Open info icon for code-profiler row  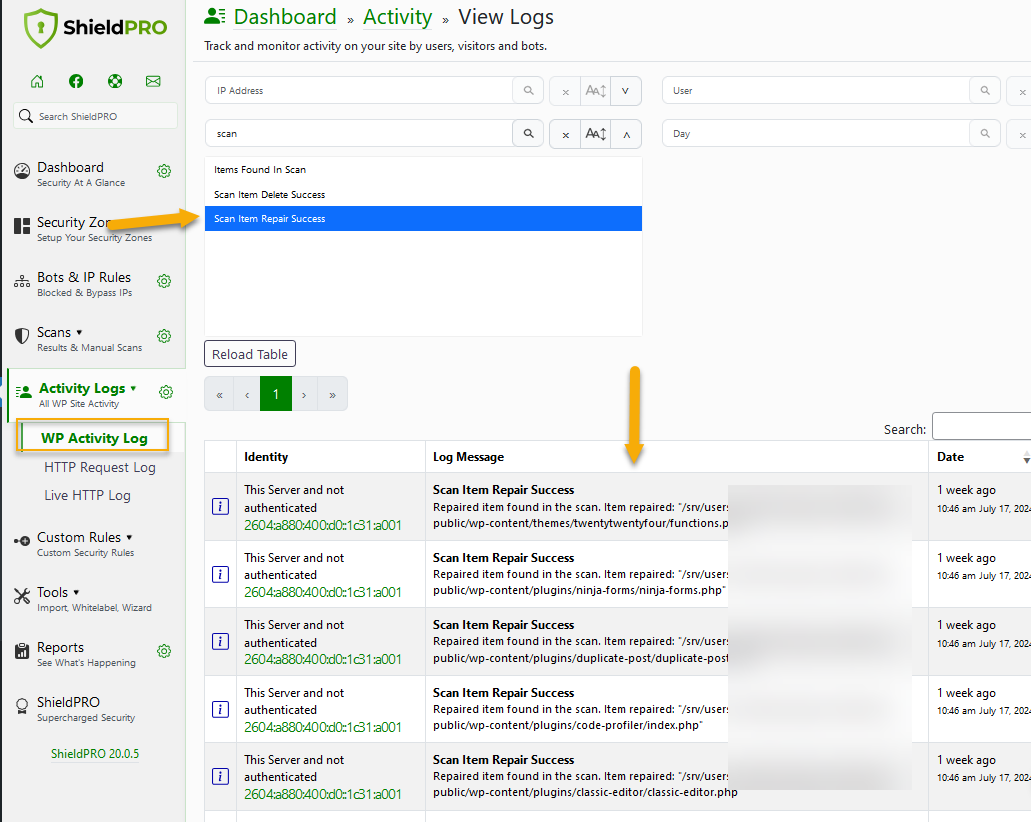220,710
